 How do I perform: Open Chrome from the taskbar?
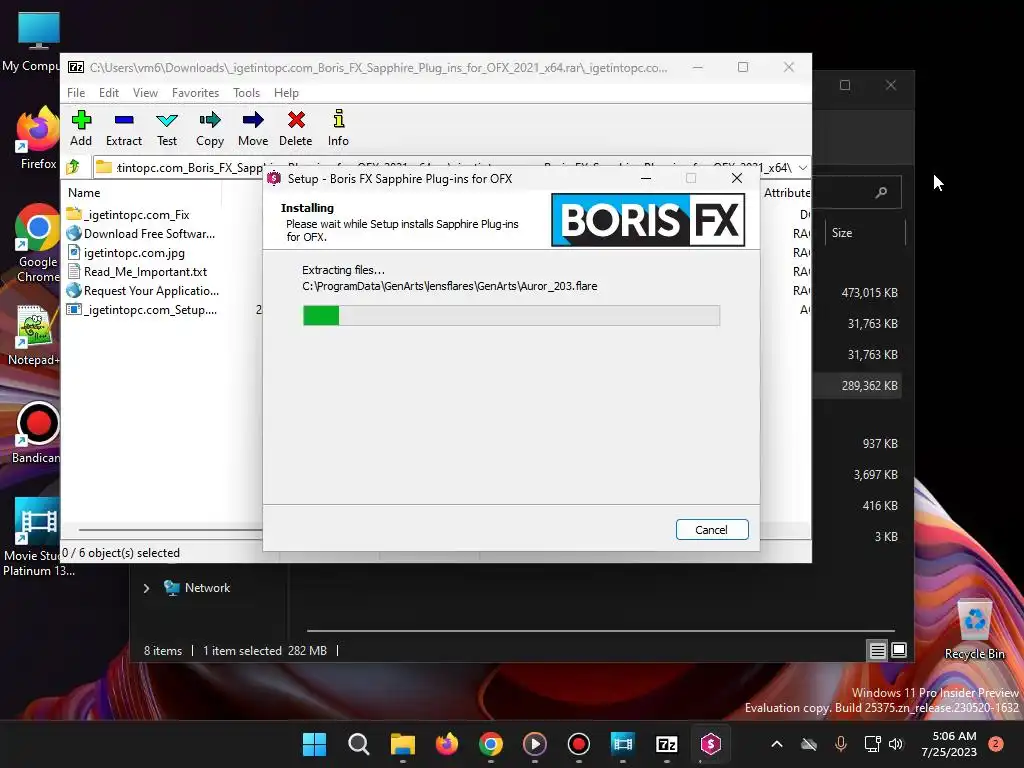490,744
